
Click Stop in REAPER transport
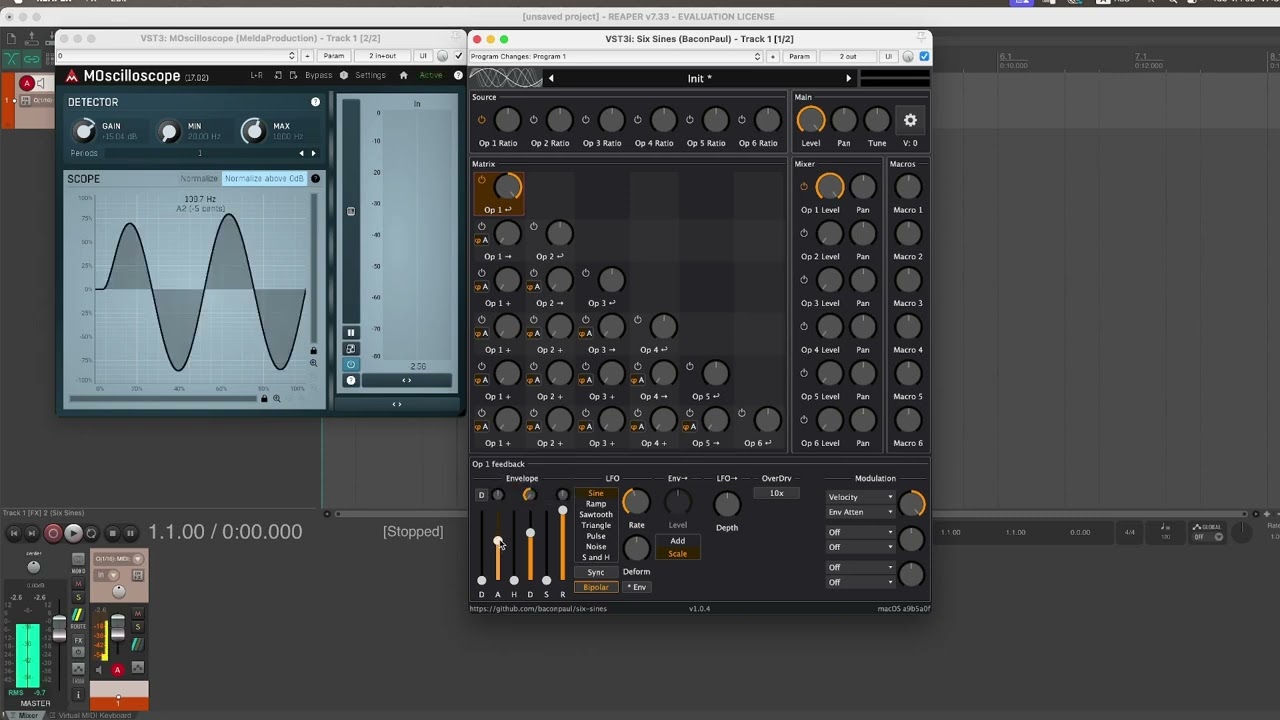tap(112, 533)
